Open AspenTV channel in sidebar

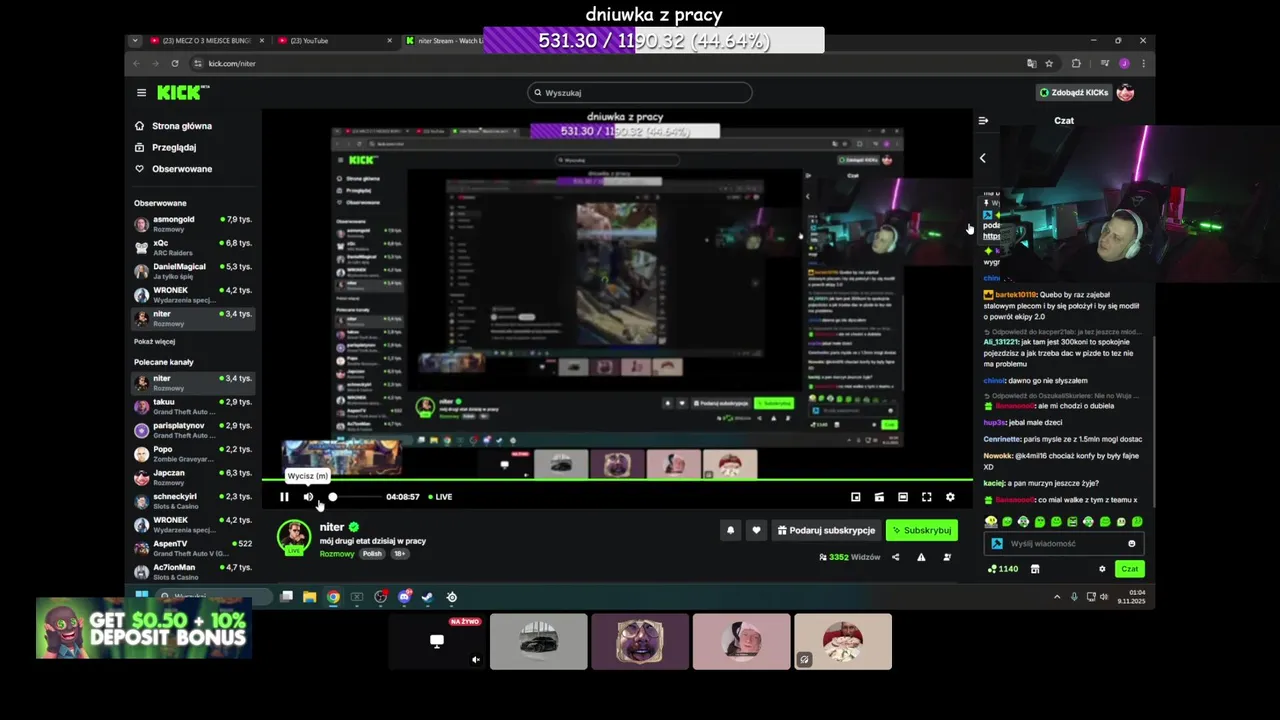click(x=192, y=548)
